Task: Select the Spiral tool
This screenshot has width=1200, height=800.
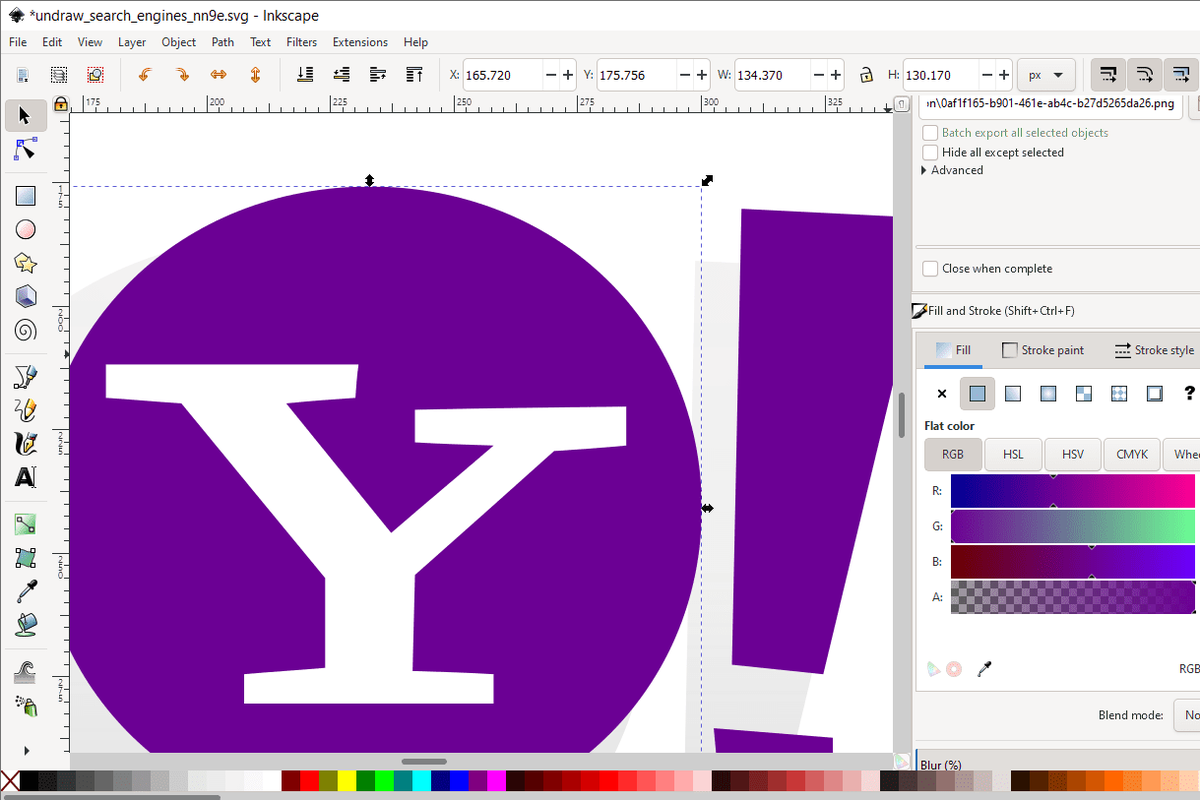Action: point(26,330)
